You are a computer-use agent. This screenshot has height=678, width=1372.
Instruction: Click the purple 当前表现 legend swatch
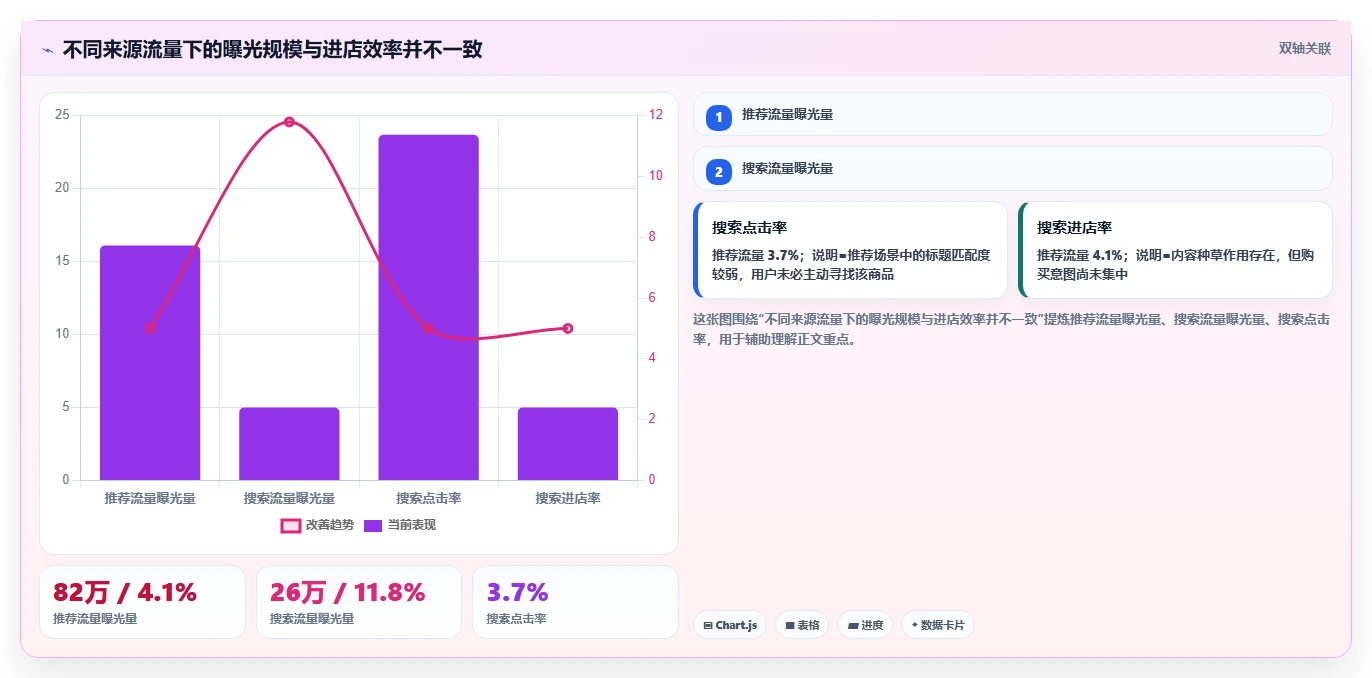[x=373, y=525]
